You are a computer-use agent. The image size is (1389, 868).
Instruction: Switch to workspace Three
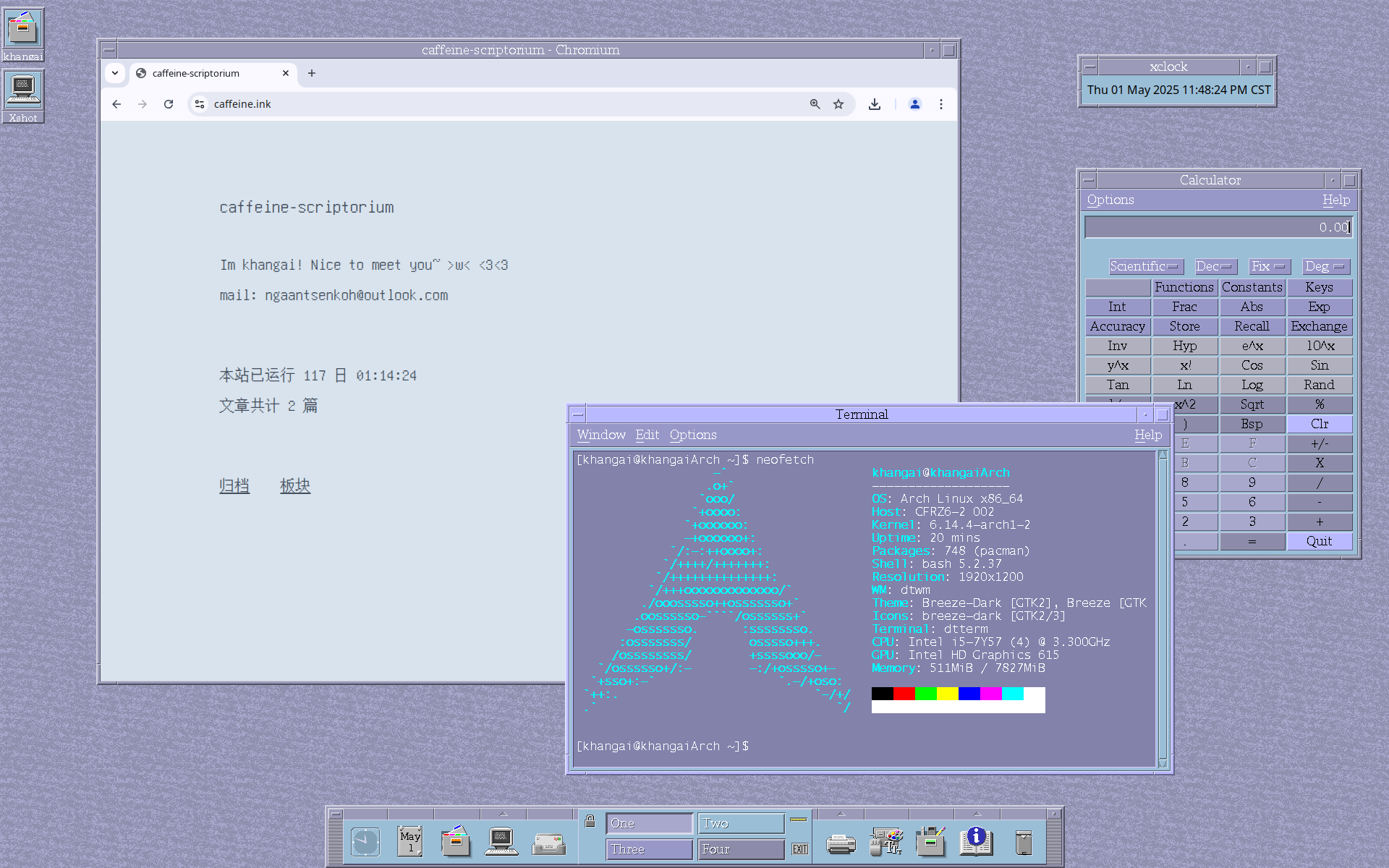(649, 849)
